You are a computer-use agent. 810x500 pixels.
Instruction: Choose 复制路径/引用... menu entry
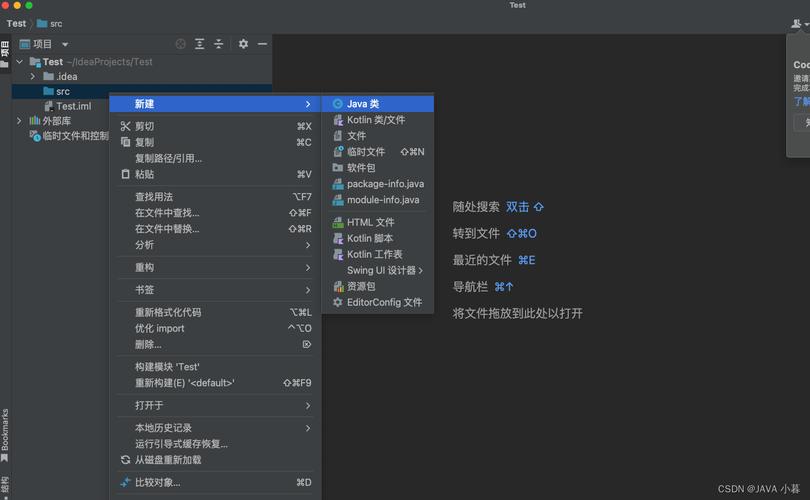[215, 158]
